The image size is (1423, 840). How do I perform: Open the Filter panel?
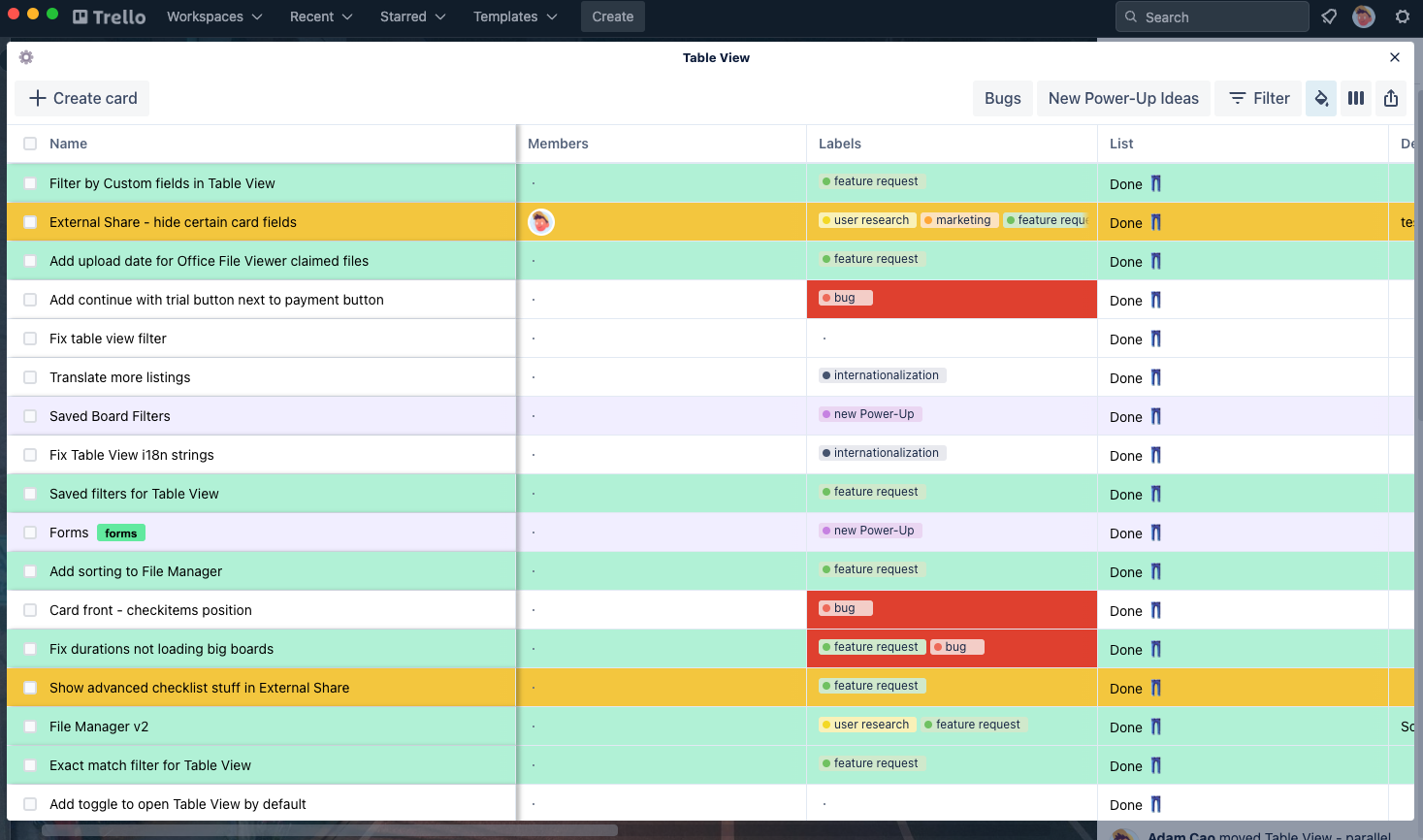[1258, 98]
